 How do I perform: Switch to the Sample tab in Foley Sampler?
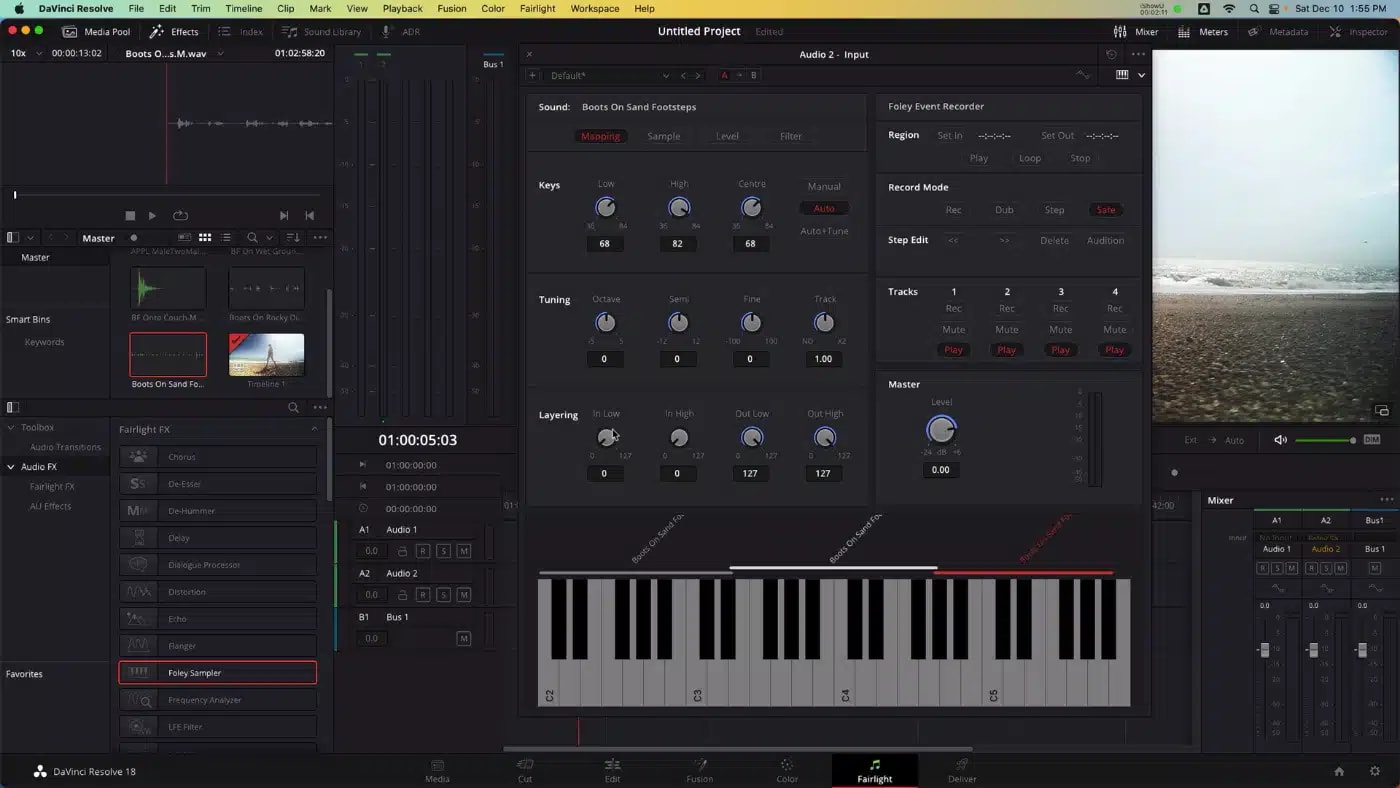(x=664, y=136)
